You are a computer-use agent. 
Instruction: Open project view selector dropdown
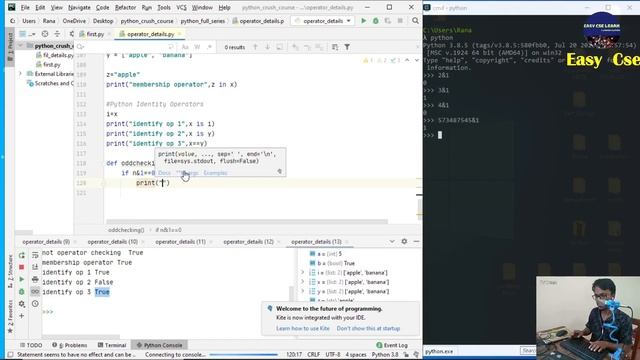[27, 34]
